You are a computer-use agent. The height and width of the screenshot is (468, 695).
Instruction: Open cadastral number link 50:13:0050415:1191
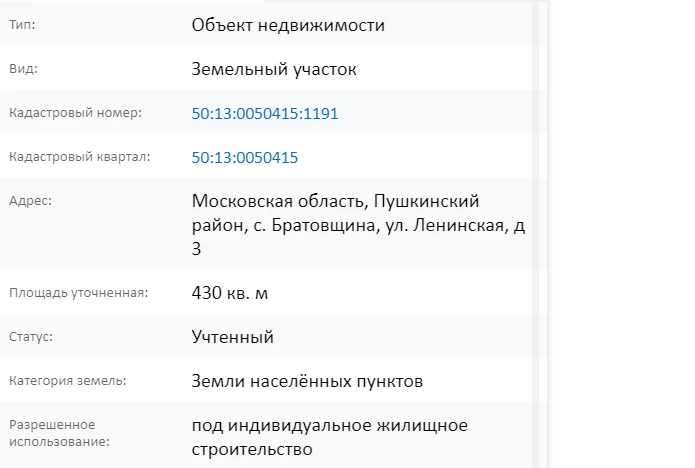tap(265, 114)
